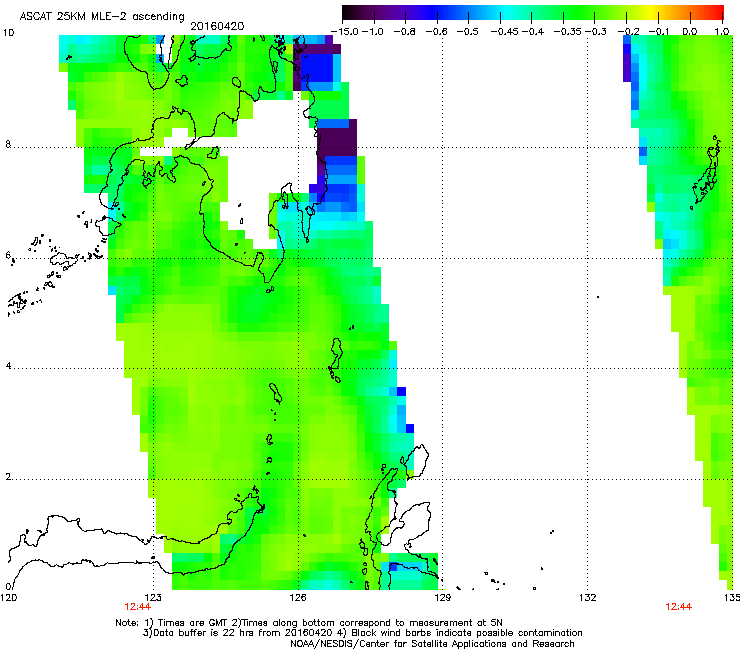Click the latitude axis label '2'
Image resolution: width=740 pixels, height=650 pixels.
[8, 477]
